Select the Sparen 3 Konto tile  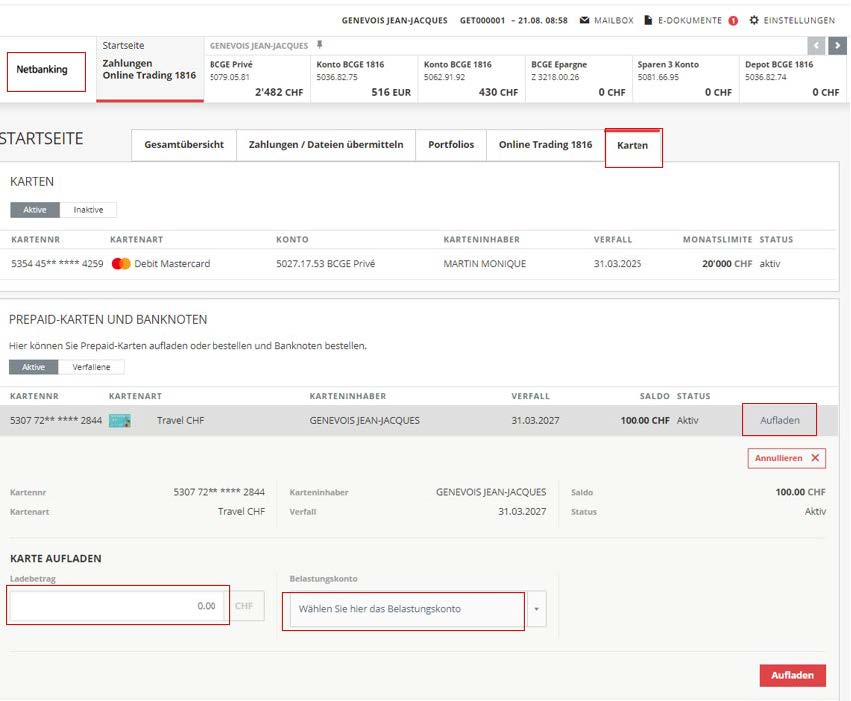click(x=685, y=78)
